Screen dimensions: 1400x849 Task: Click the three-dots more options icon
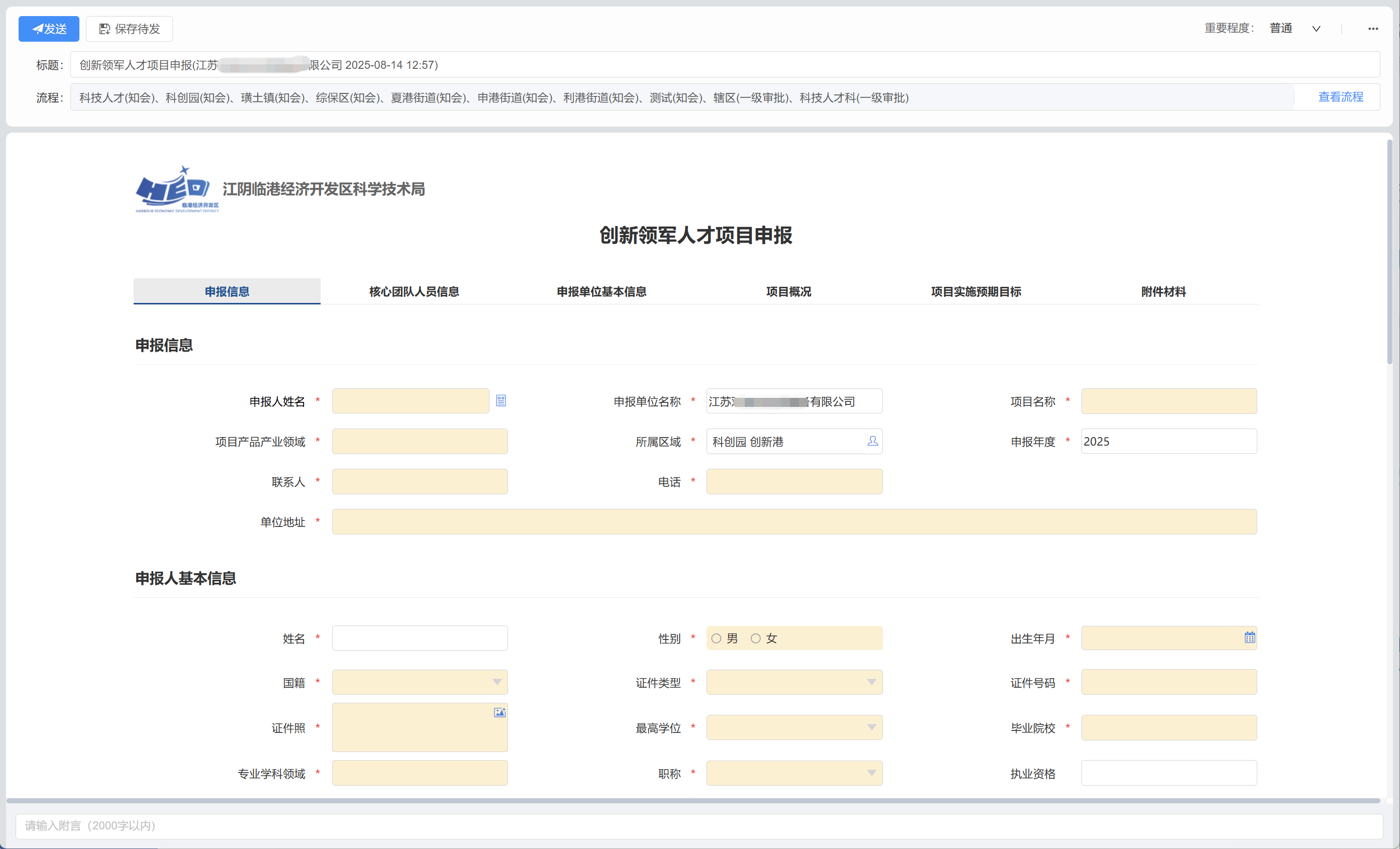coord(1372,29)
